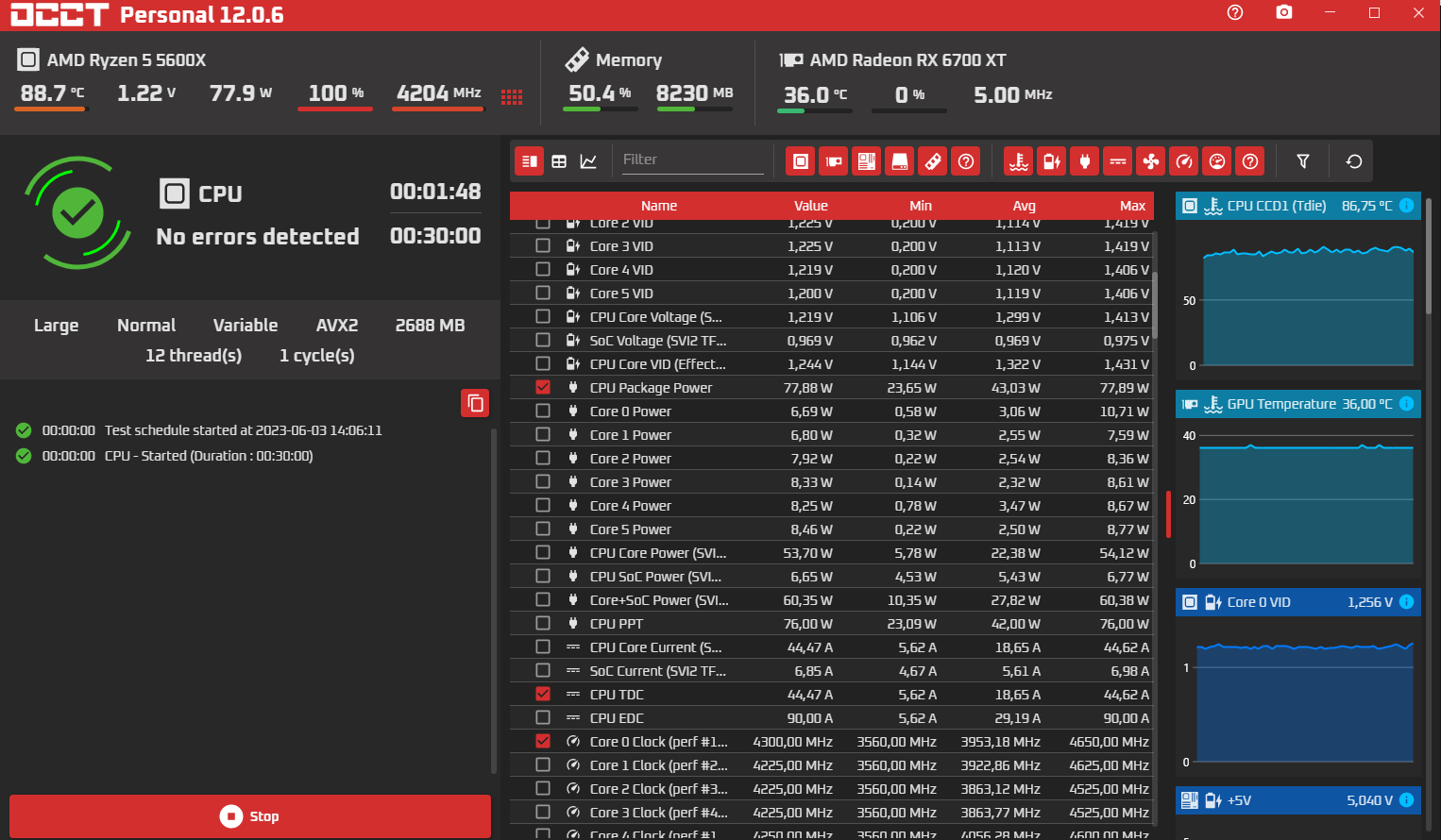This screenshot has width=1441, height=840.
Task: Click the test log vertical scrollbar
Action: point(494,601)
